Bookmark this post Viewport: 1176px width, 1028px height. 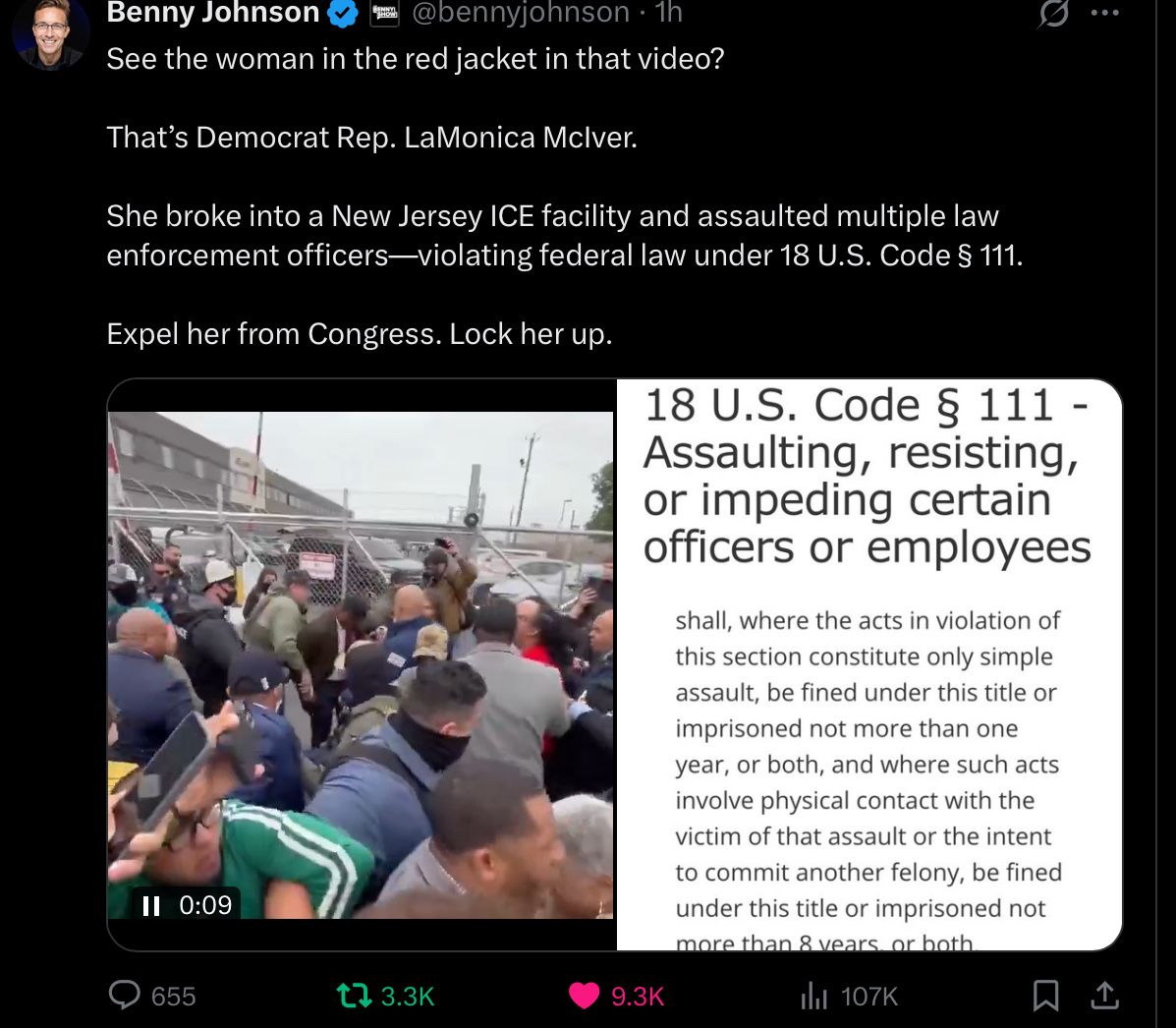(x=1045, y=996)
